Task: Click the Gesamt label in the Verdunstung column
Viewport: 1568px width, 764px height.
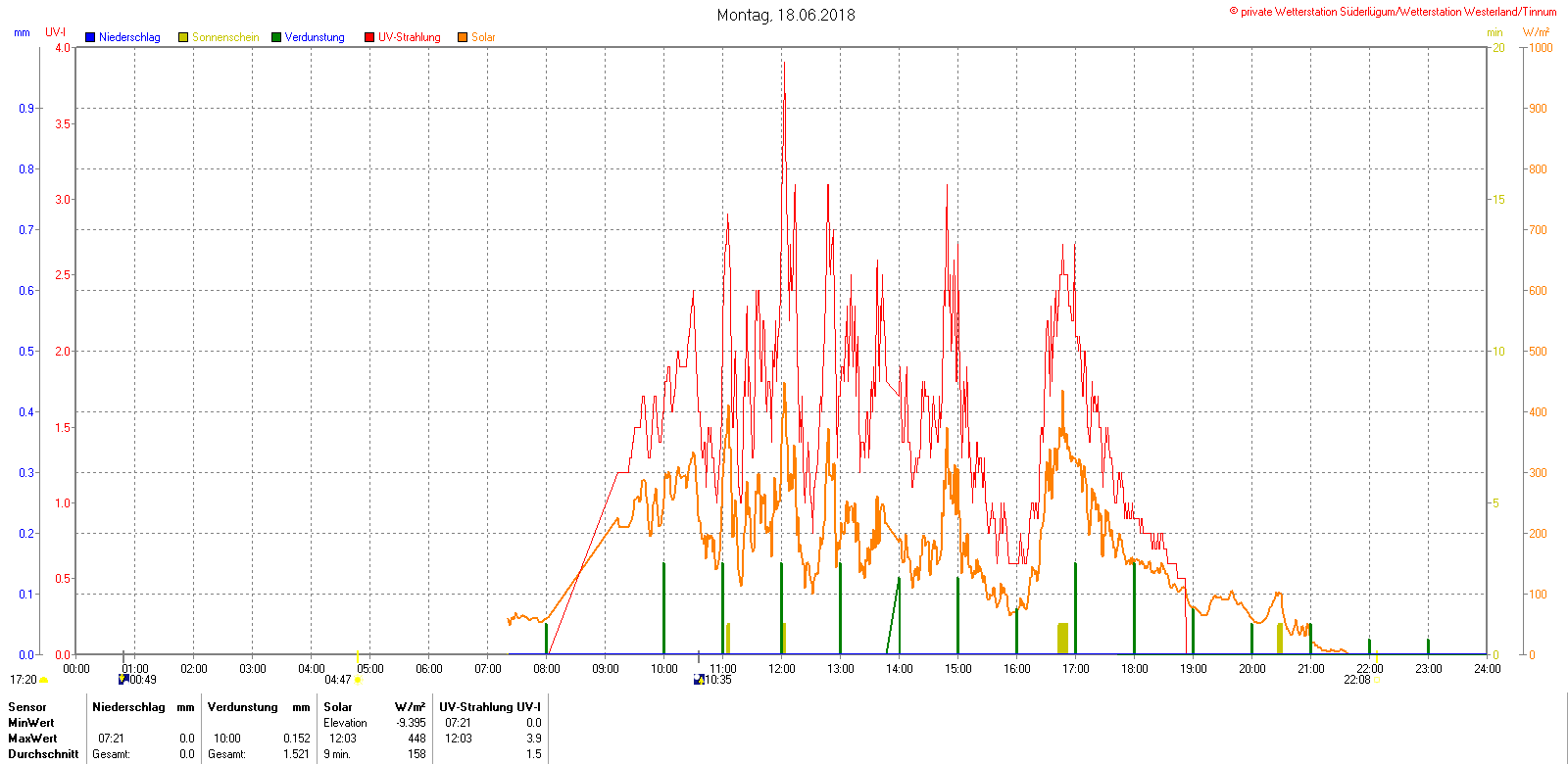Action: tap(226, 754)
